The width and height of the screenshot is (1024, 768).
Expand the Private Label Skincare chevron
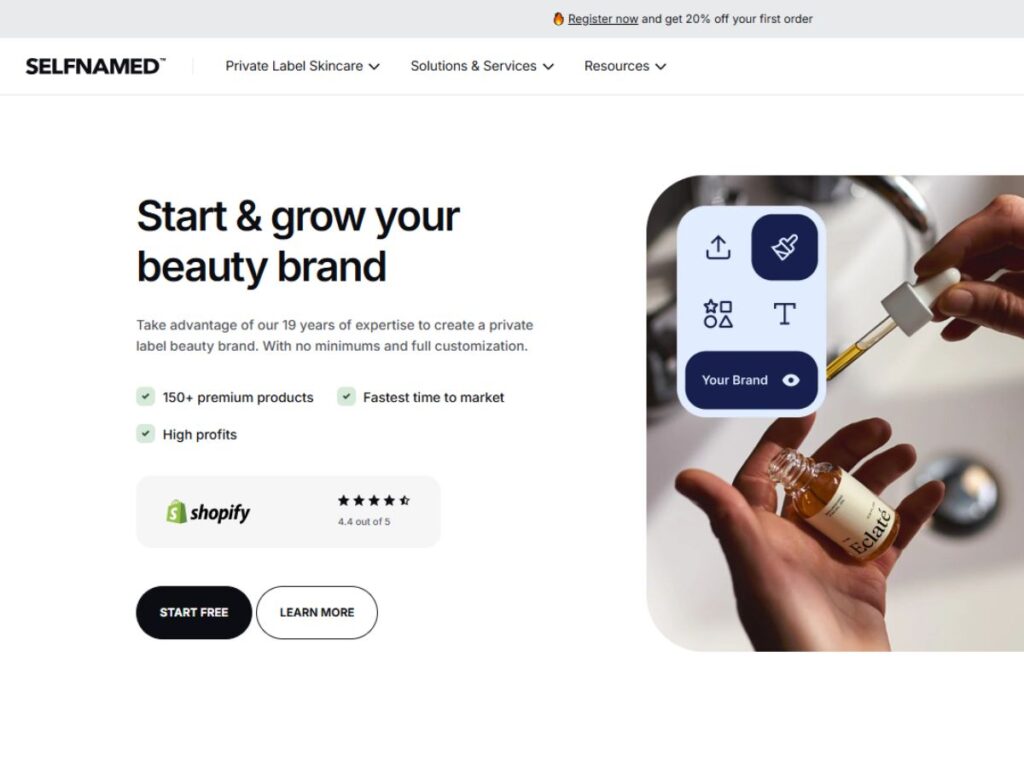tap(374, 67)
